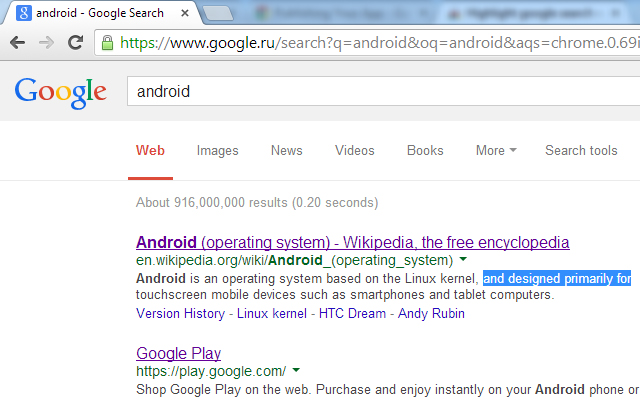Viewport: 640px width, 400px height.
Task: Expand arrow beside en.wikipedia.org URL
Action: (x=463, y=259)
